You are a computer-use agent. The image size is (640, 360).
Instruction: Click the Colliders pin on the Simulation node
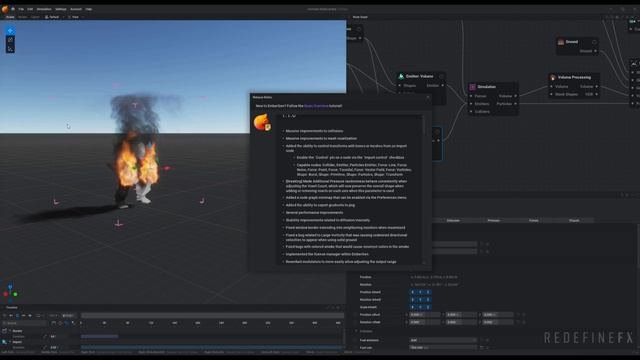[x=471, y=111]
